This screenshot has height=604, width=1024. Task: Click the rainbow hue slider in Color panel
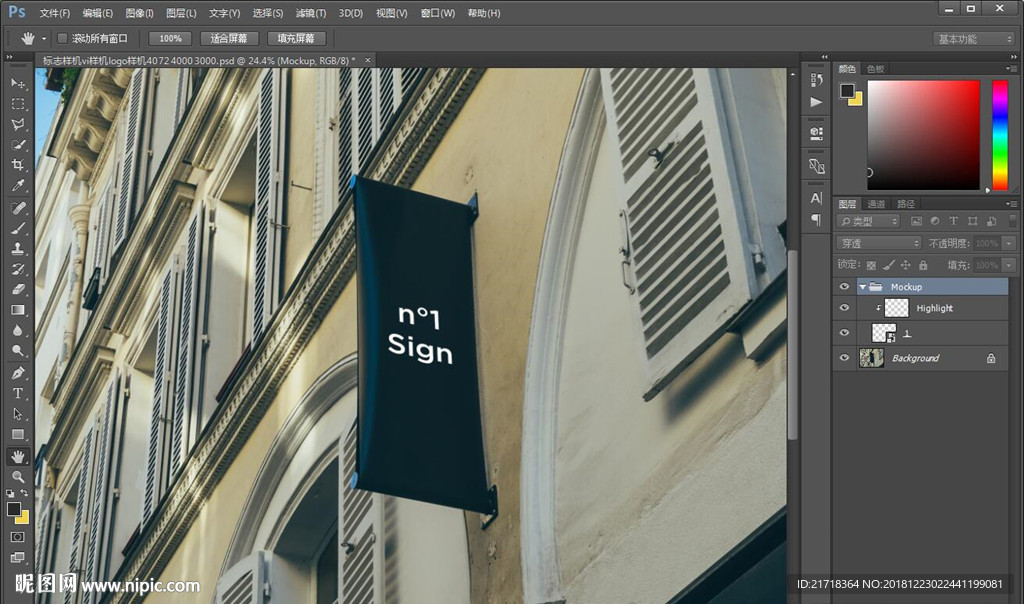(x=999, y=135)
